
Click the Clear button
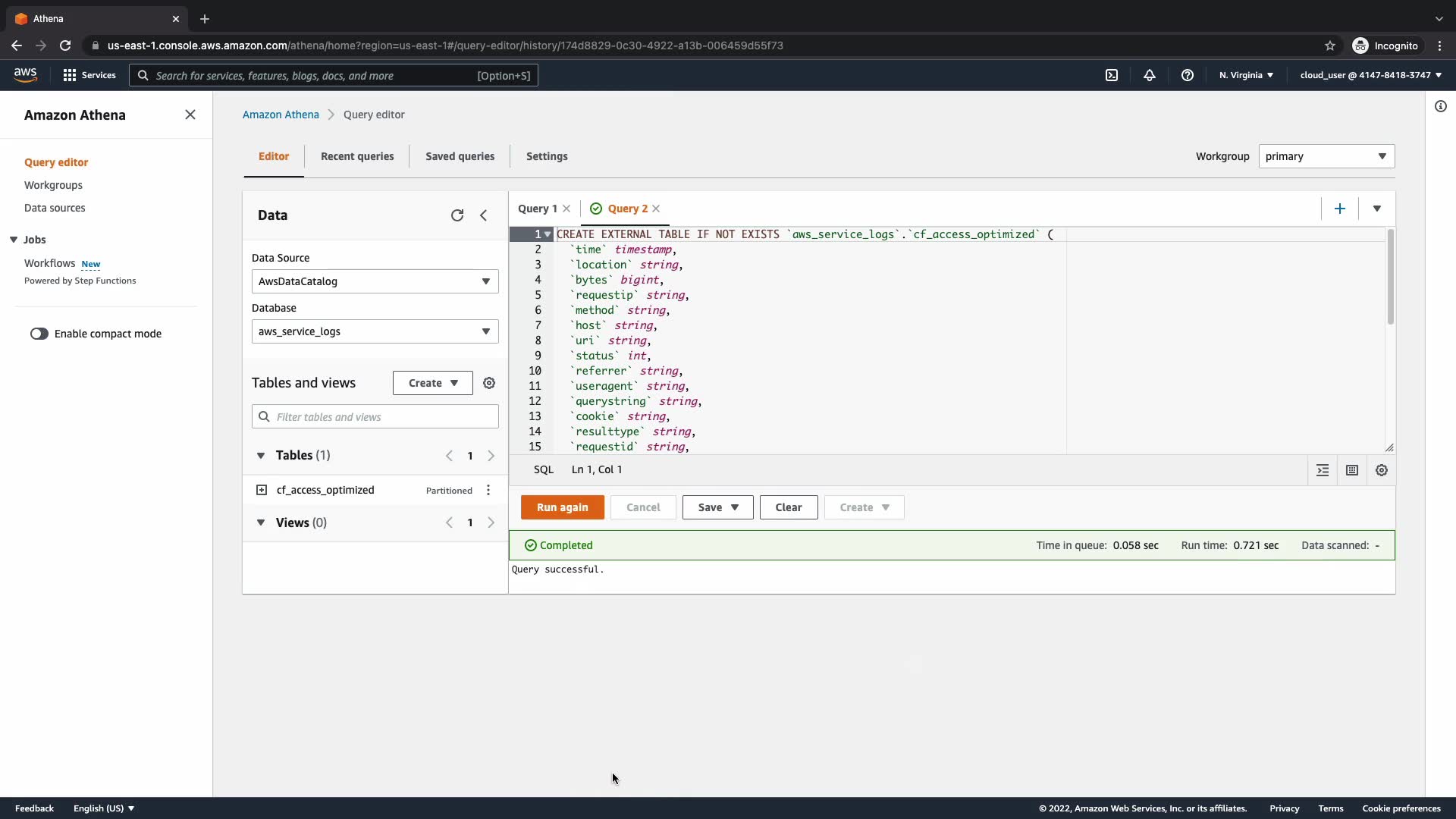click(788, 507)
